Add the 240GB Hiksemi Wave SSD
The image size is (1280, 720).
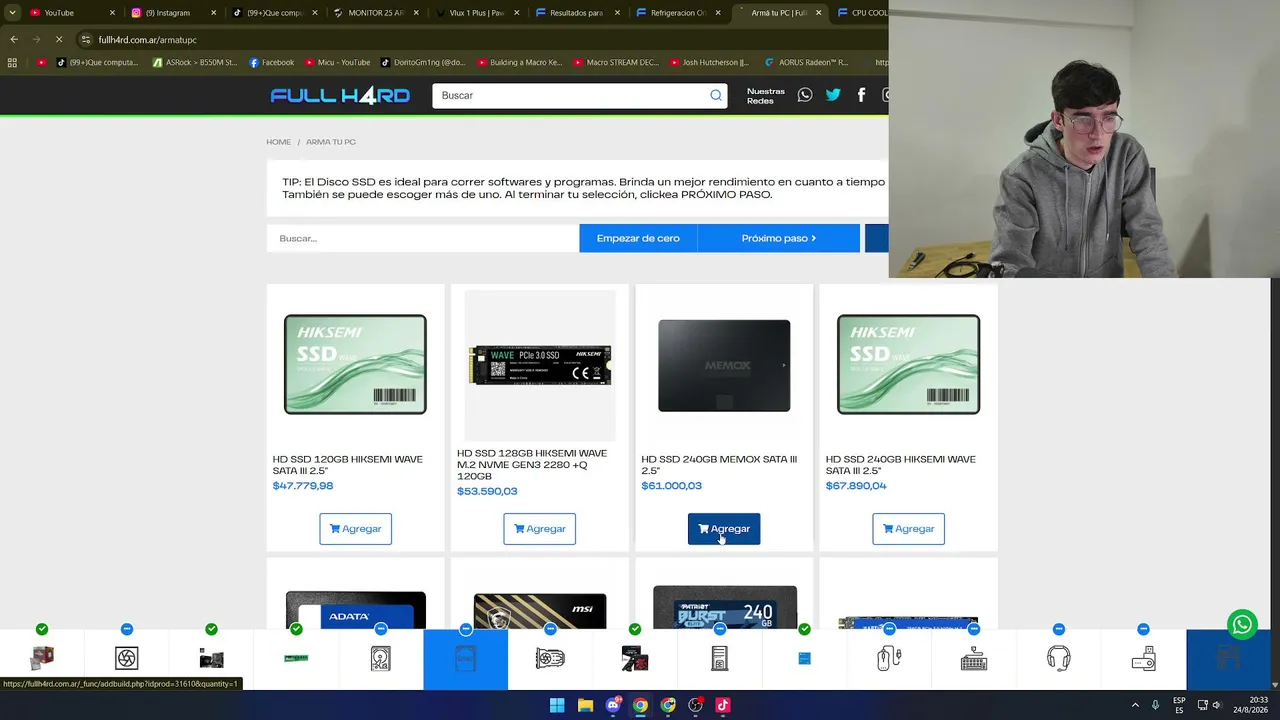click(908, 529)
